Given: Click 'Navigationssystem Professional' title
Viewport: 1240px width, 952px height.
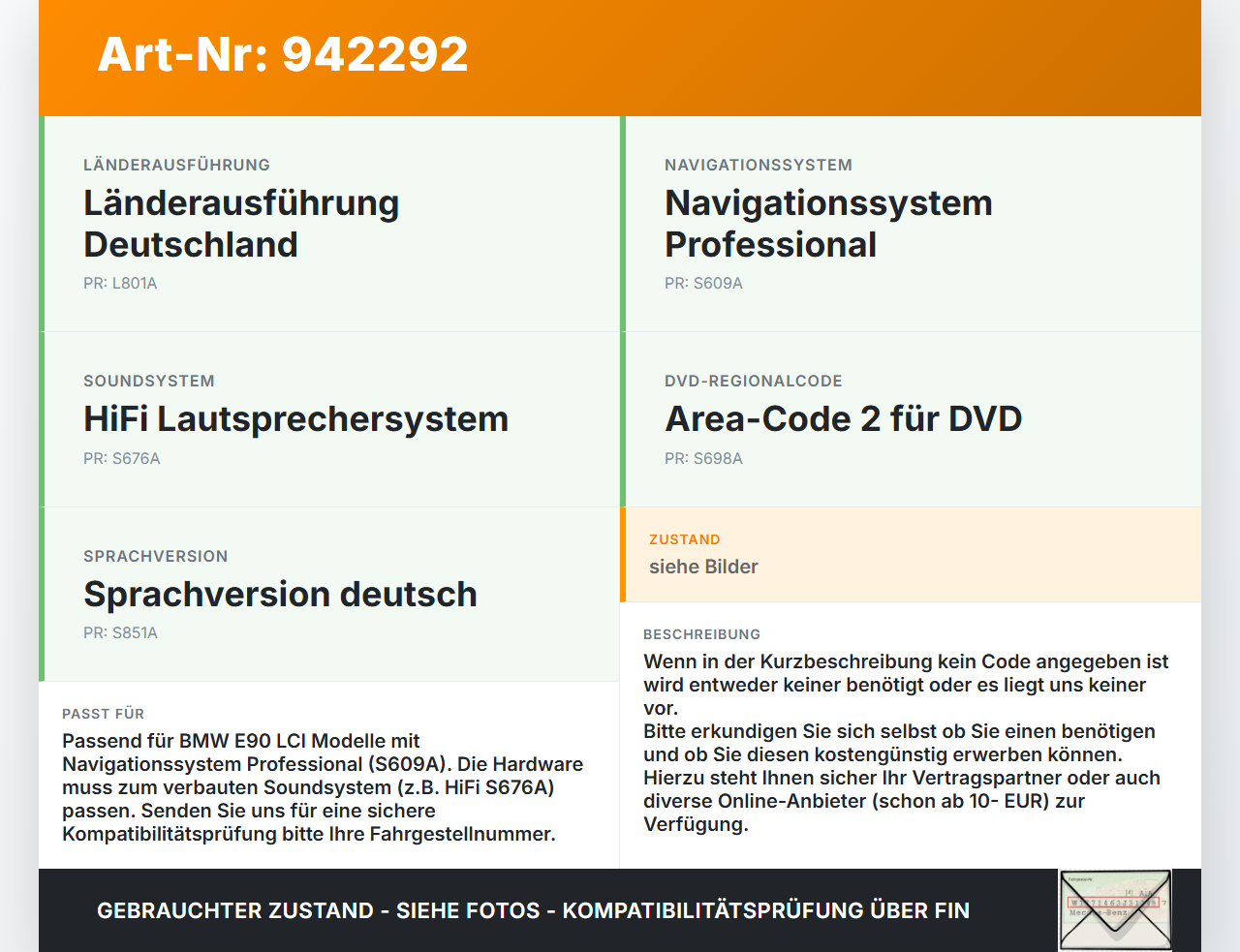Looking at the screenshot, I should click(x=828, y=224).
